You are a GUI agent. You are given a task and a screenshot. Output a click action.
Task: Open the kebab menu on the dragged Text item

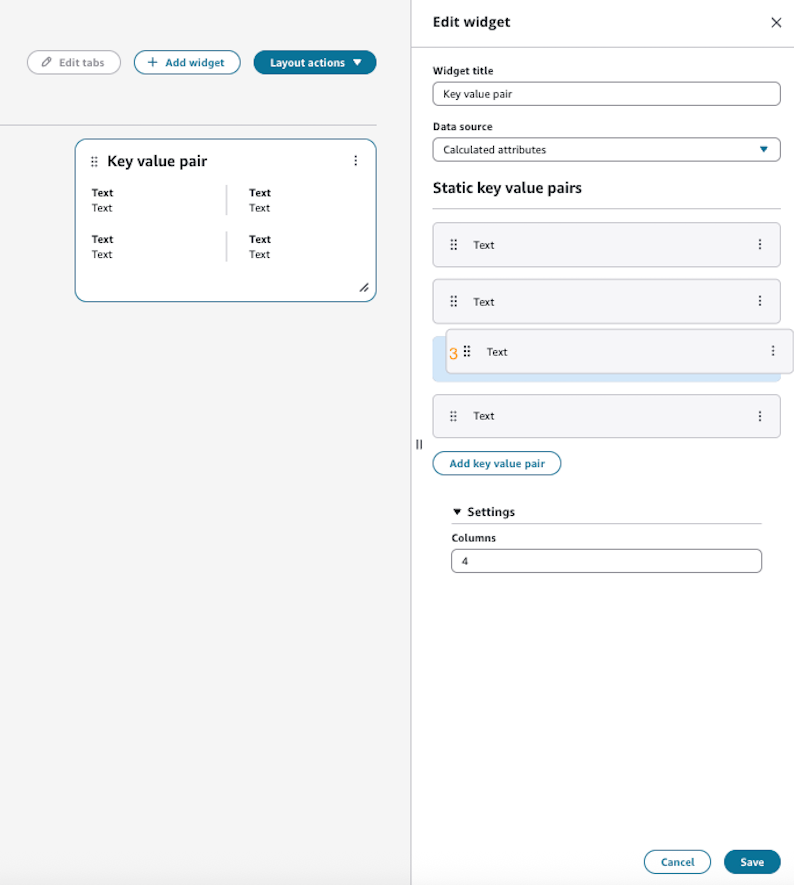(771, 351)
